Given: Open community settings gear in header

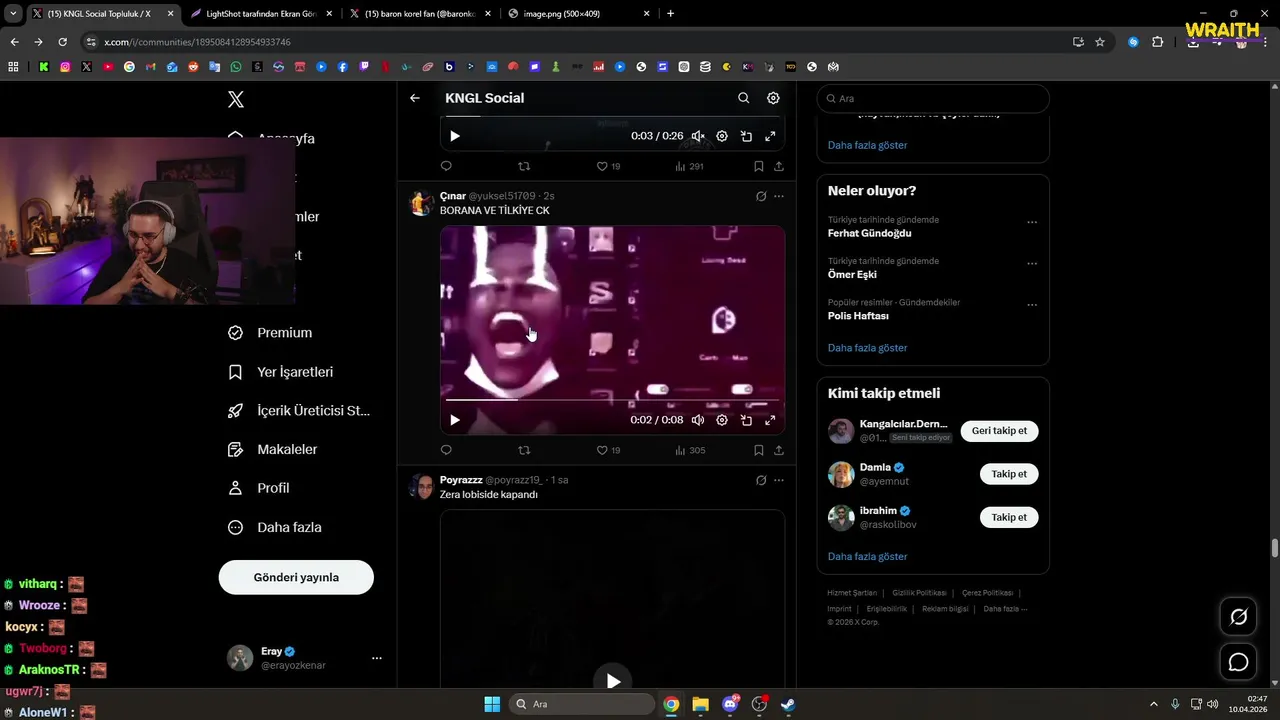Looking at the screenshot, I should tap(773, 98).
